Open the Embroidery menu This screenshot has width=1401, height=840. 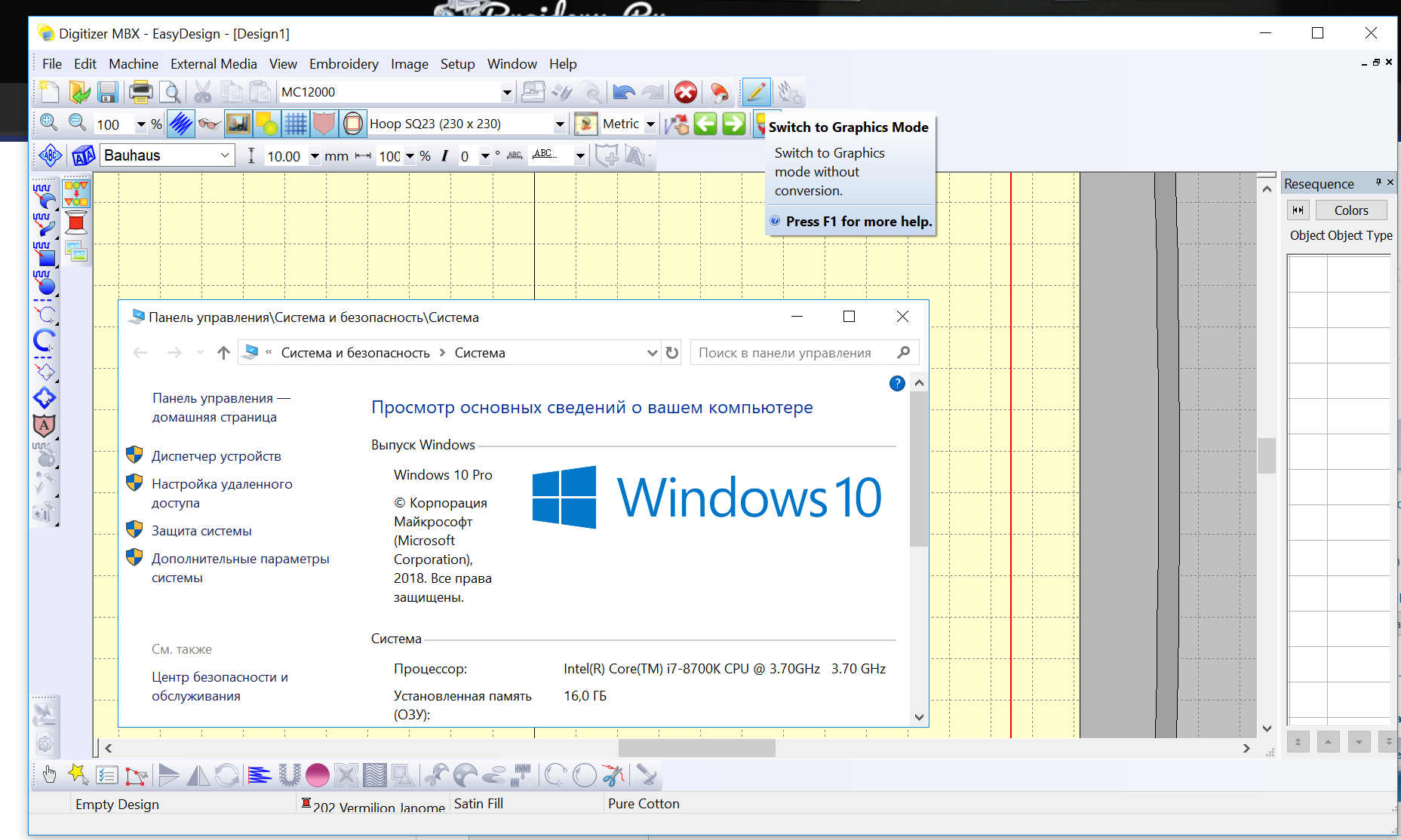pyautogui.click(x=343, y=64)
